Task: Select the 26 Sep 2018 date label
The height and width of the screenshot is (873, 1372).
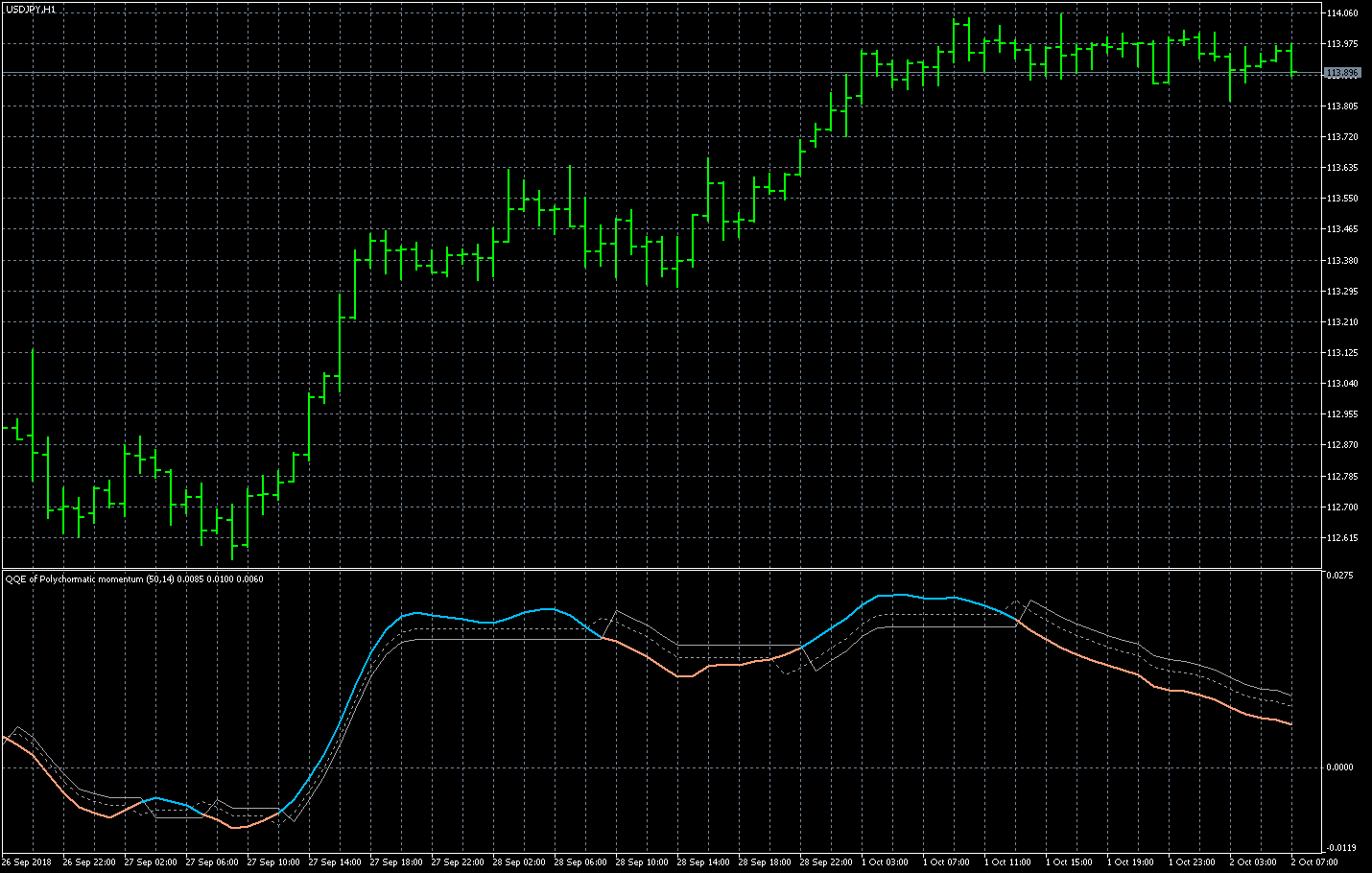Action: tap(27, 862)
